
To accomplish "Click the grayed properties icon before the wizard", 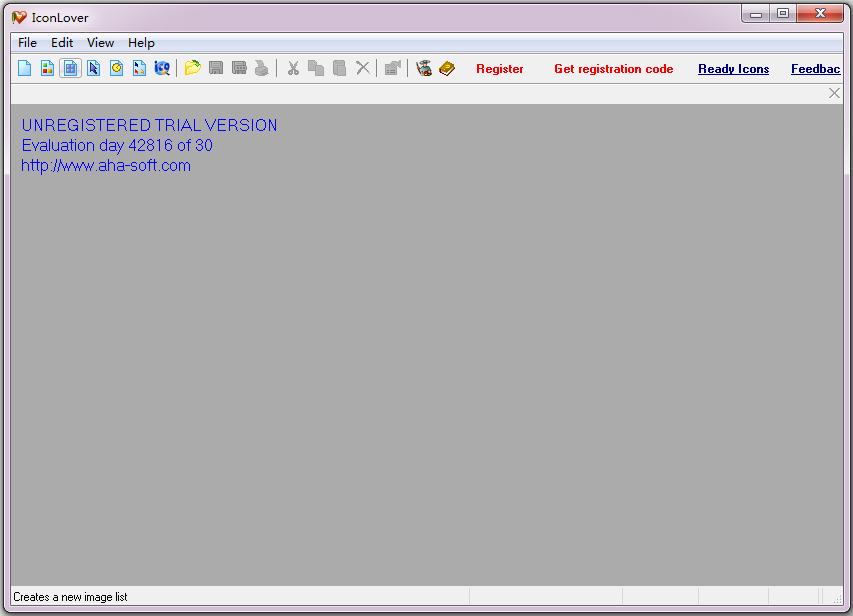I will (x=393, y=68).
